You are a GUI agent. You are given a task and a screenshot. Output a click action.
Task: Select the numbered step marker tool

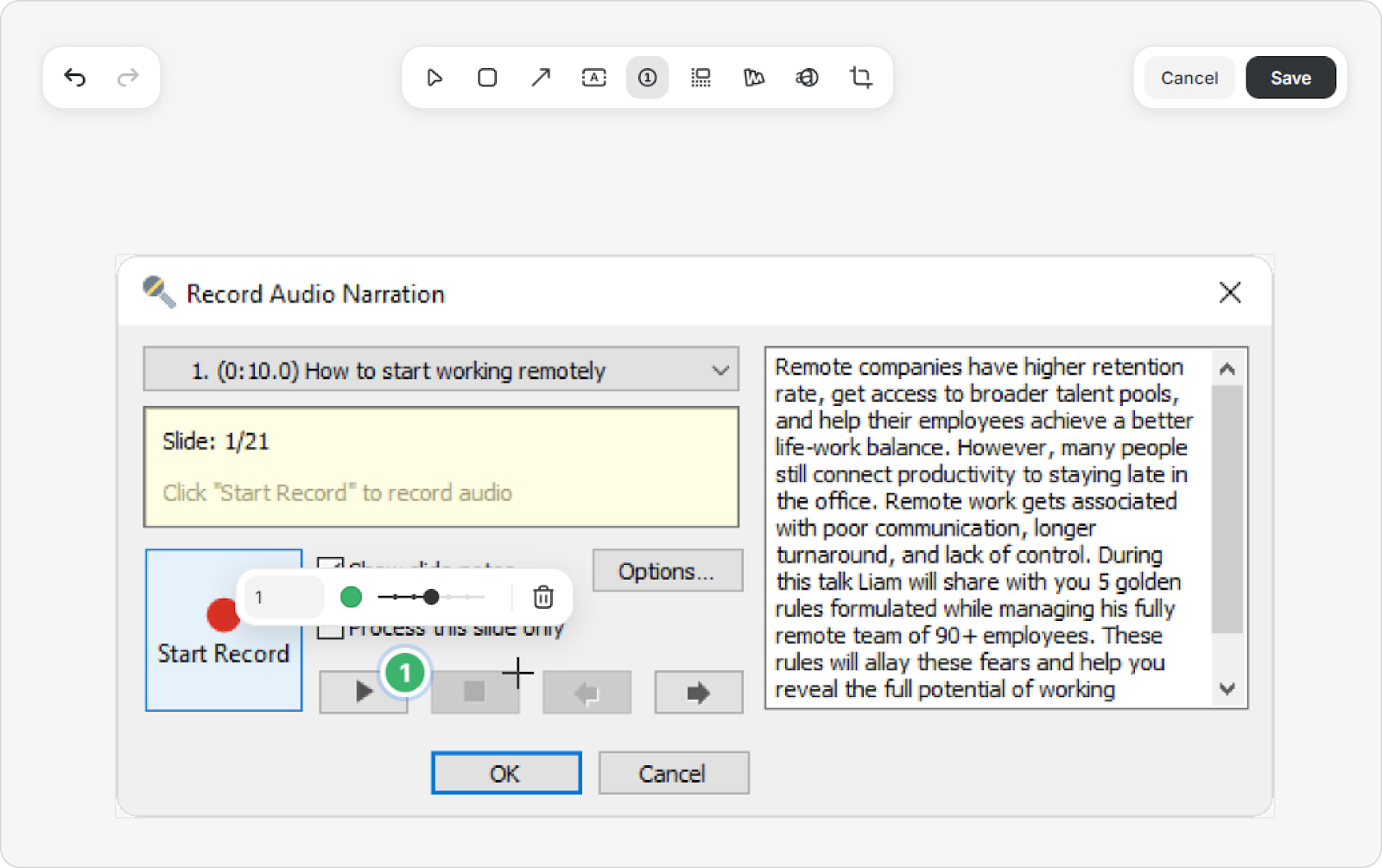[647, 78]
